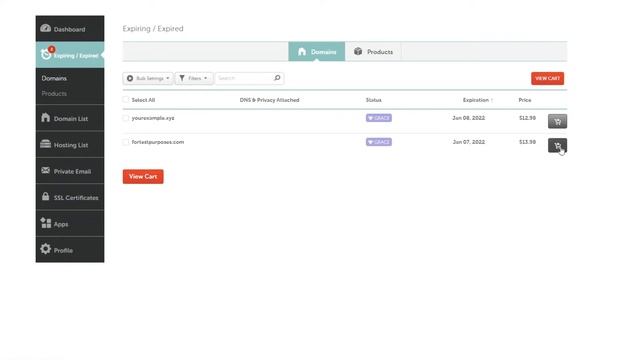
Task: Click the Profile gear icon
Action: [x=46, y=249]
